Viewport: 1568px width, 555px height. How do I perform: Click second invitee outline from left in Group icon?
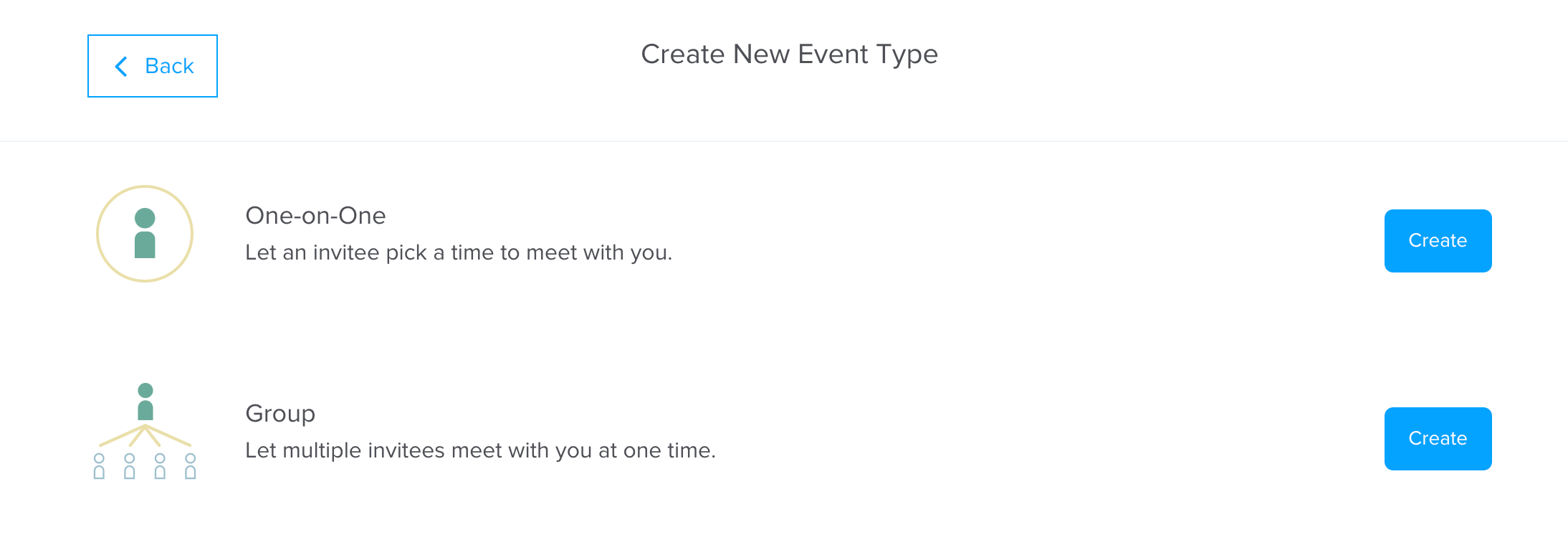click(x=130, y=466)
